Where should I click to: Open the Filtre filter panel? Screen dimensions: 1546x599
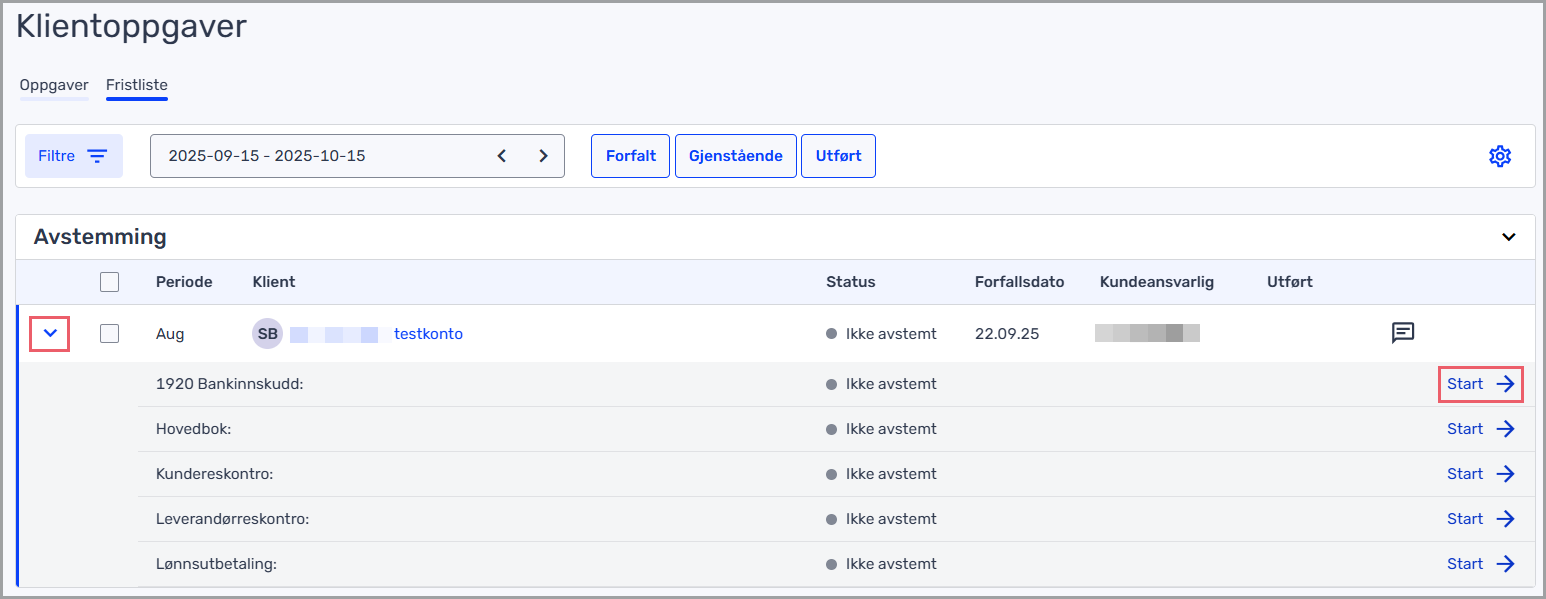click(74, 156)
